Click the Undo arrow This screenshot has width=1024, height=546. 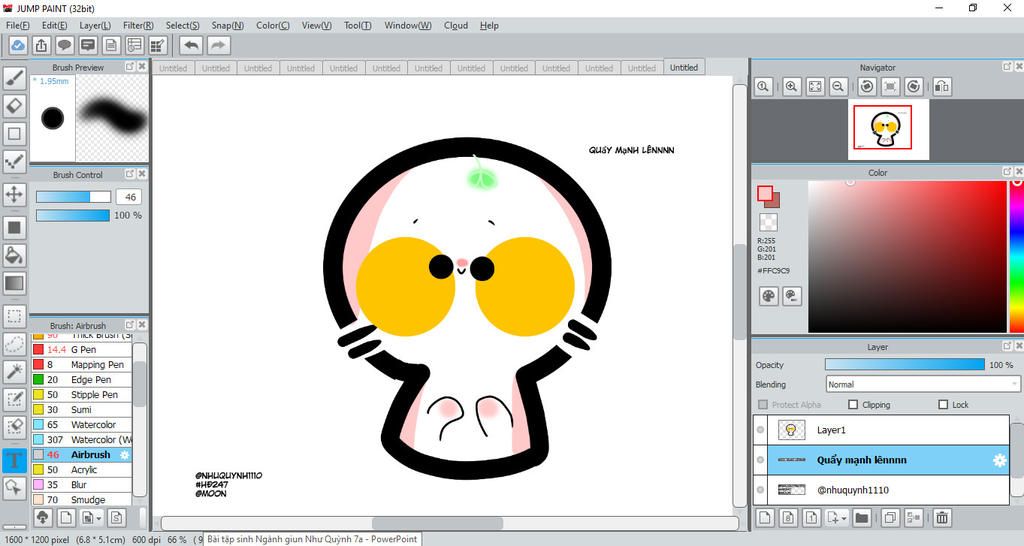[191, 45]
